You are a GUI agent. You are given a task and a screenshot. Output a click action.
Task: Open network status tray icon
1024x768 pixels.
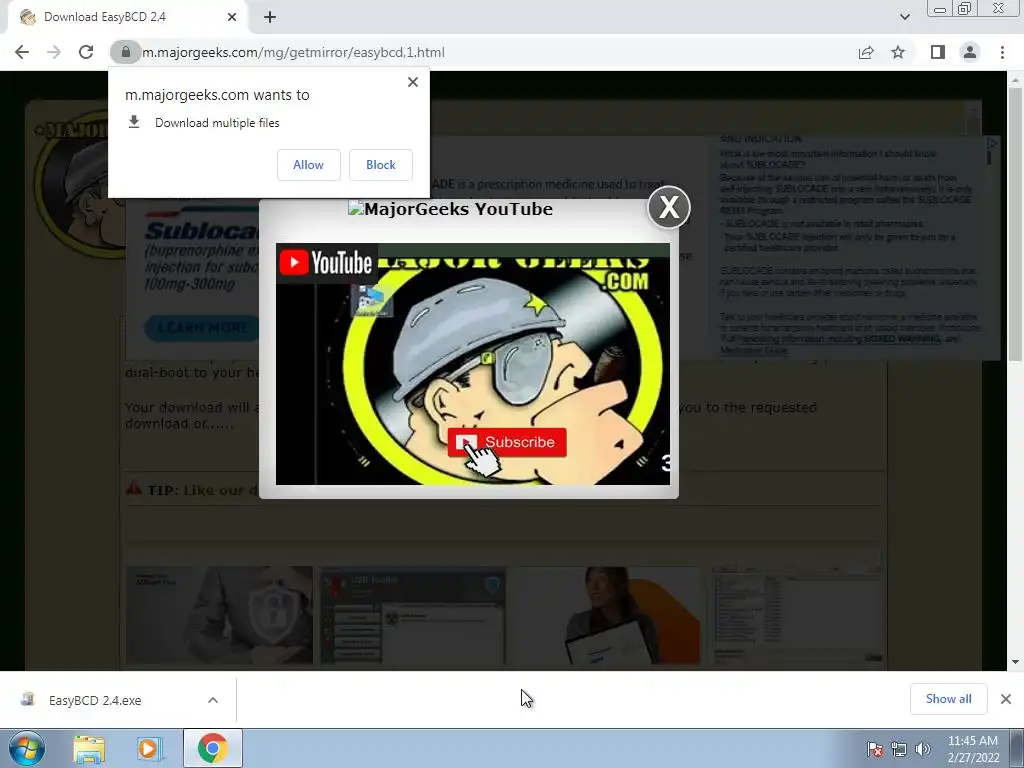pyautogui.click(x=899, y=749)
